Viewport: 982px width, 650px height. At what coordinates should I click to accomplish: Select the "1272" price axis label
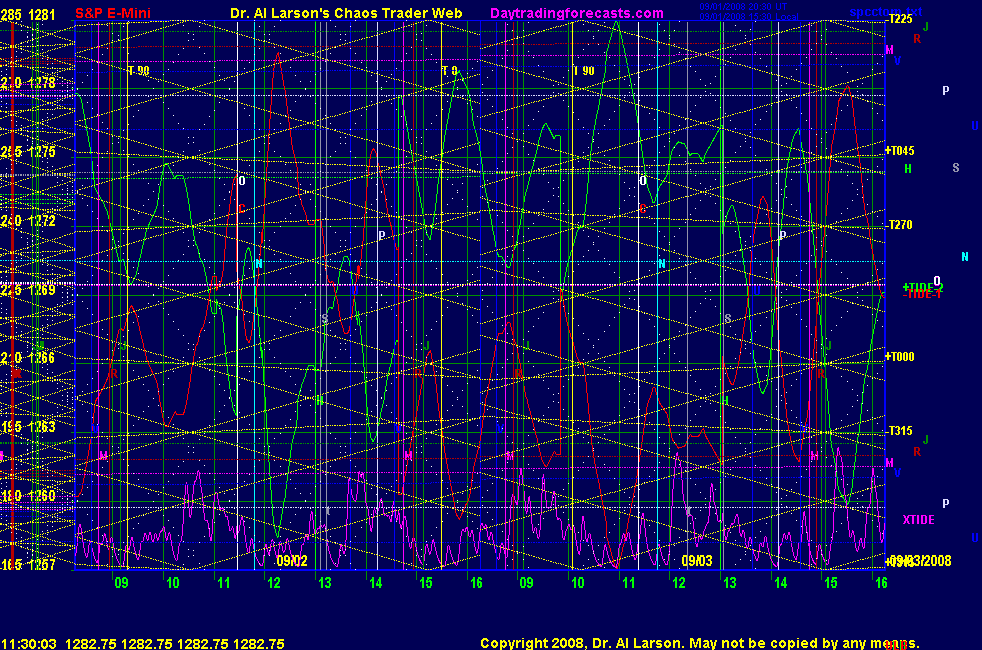(42, 220)
